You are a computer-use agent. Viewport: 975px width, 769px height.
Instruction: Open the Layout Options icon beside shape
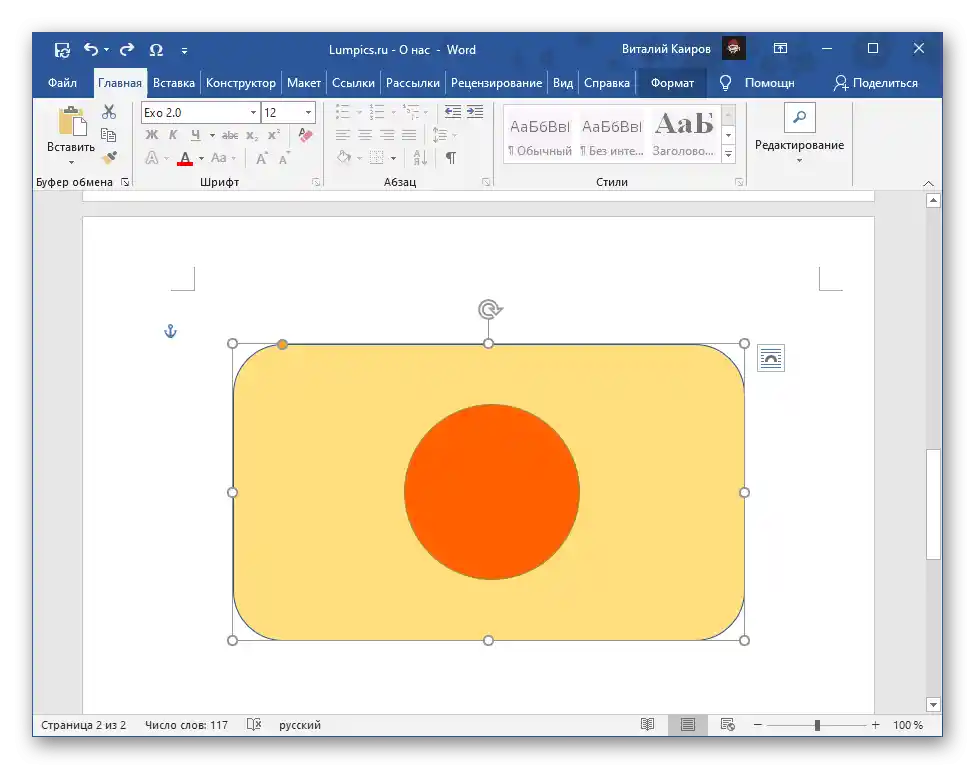tap(770, 358)
